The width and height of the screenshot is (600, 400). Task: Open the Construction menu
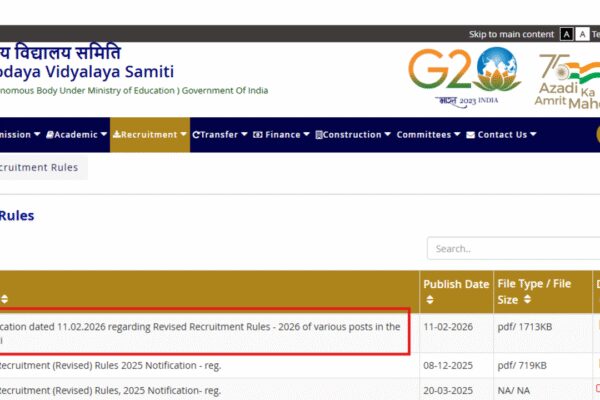(x=353, y=135)
